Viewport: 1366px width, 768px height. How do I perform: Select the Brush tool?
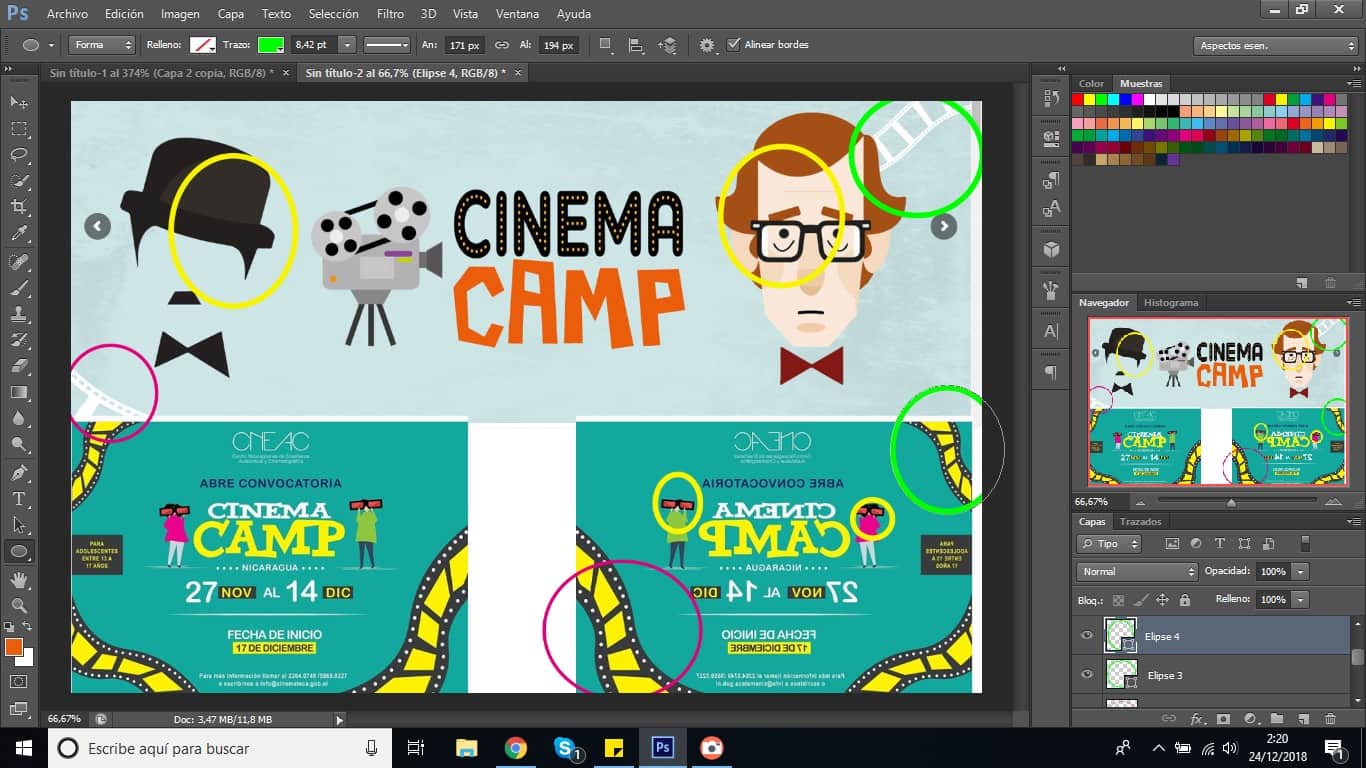(x=19, y=288)
